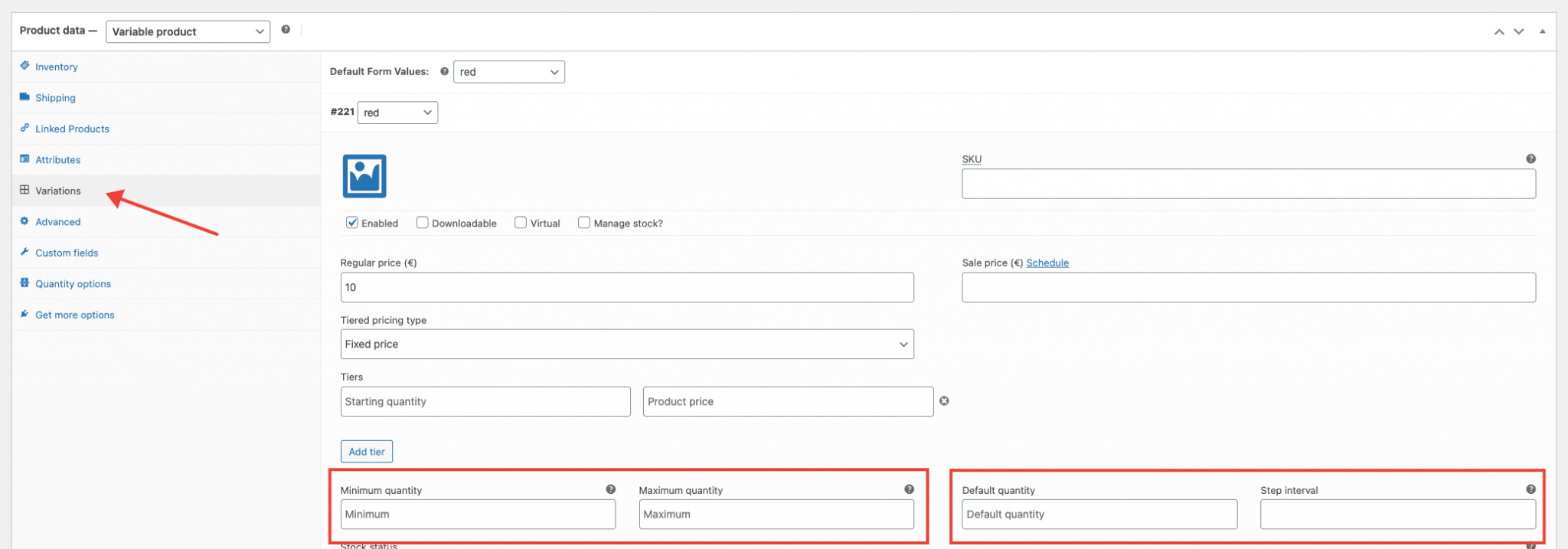Switch to the Inventory tab
The image size is (1568, 549).
pyautogui.click(x=56, y=67)
